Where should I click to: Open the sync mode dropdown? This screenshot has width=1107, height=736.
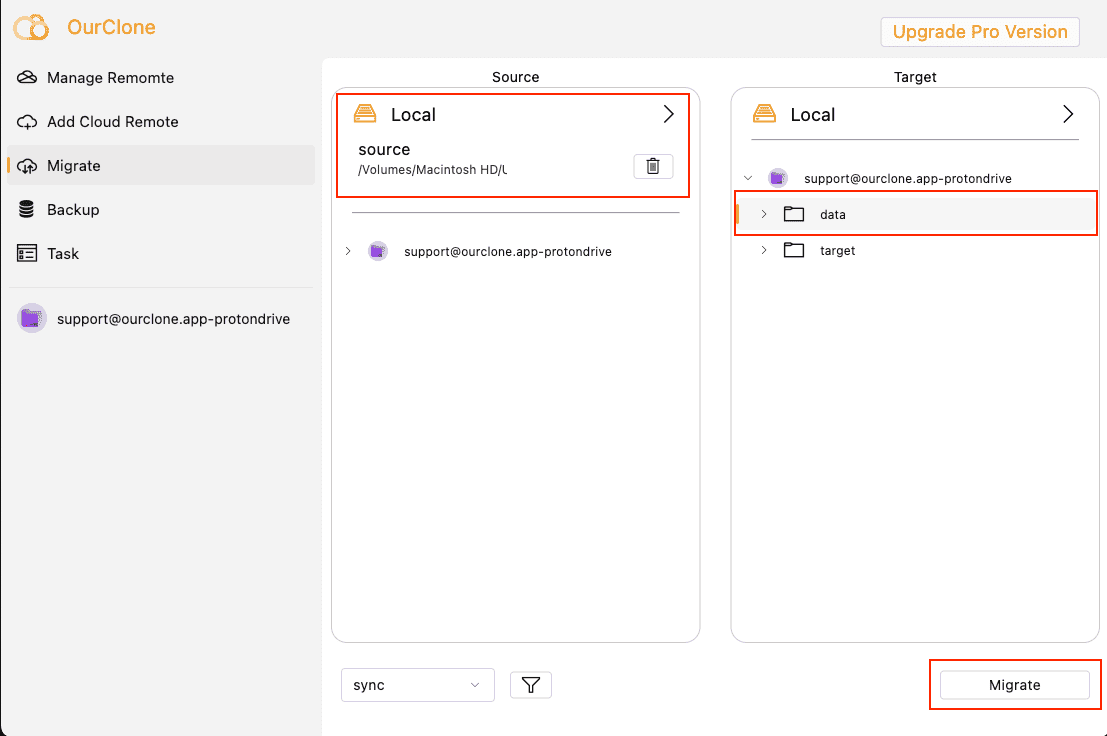[417, 684]
